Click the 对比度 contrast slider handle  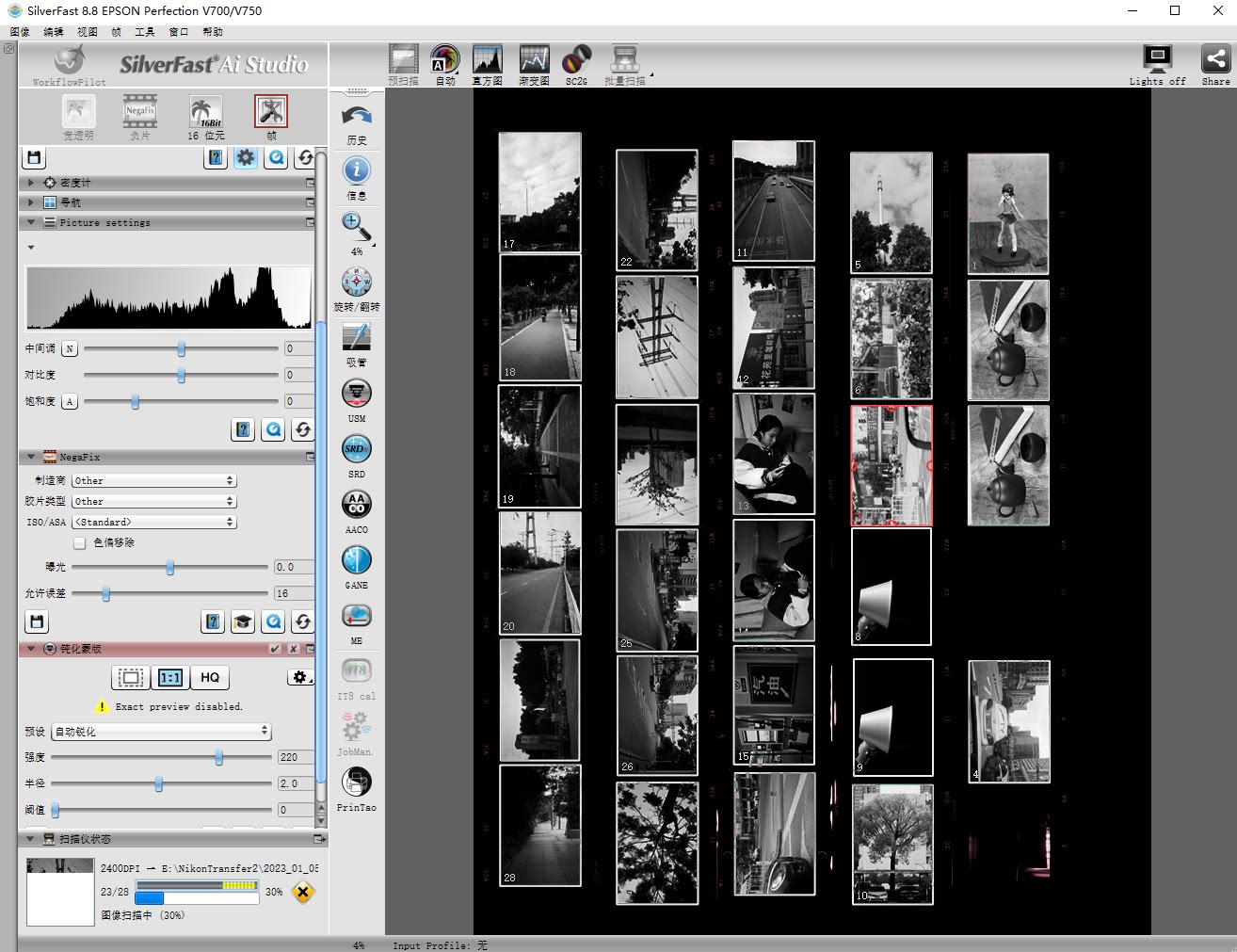[x=182, y=376]
